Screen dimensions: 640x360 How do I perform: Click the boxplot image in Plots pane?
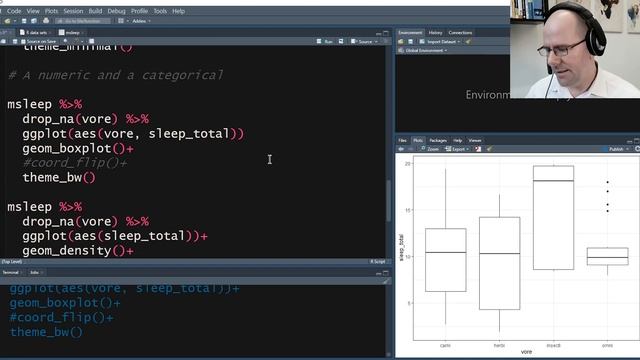[x=518, y=256]
